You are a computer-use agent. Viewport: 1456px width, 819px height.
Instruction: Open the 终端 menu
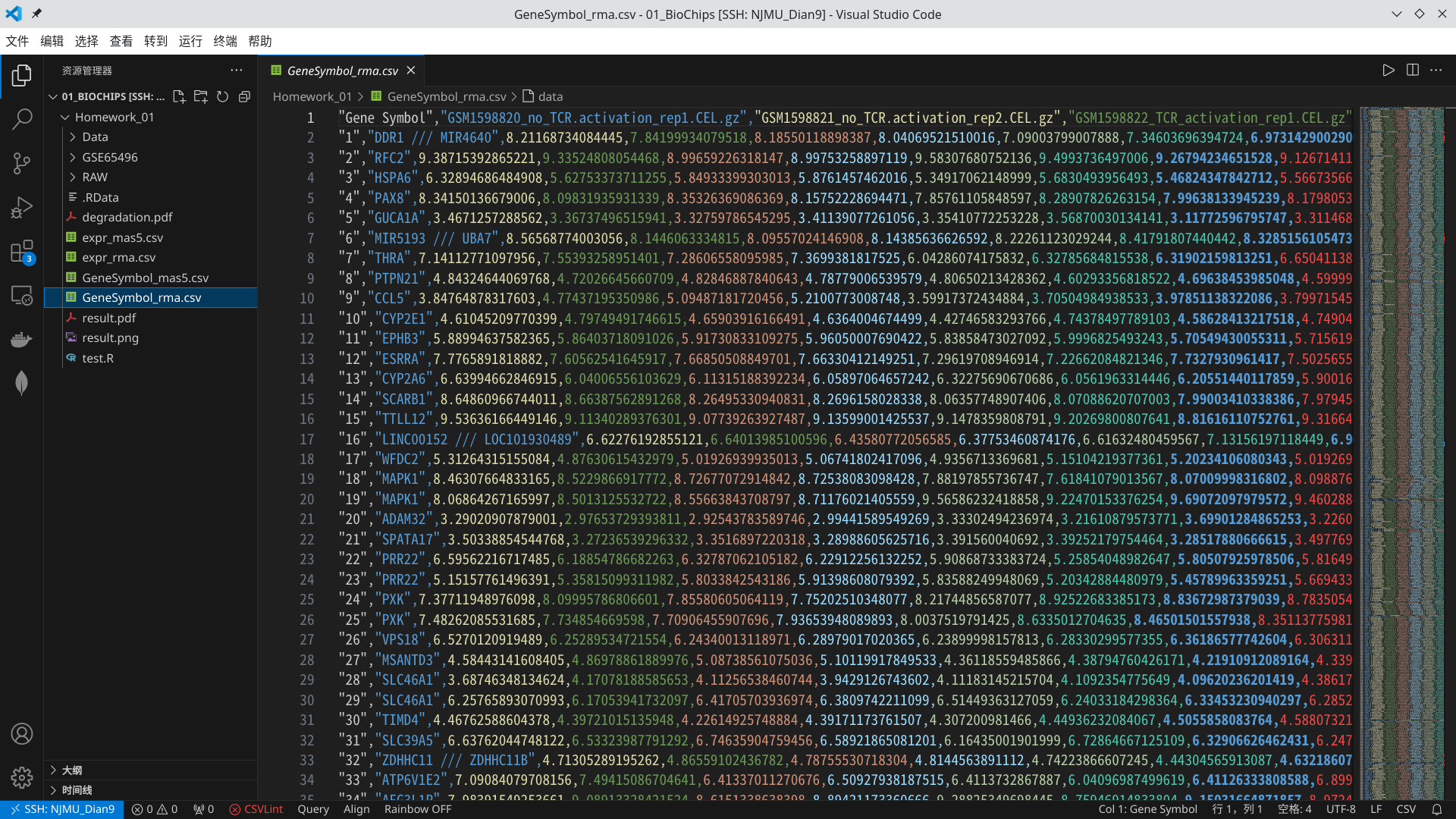pyautogui.click(x=225, y=41)
